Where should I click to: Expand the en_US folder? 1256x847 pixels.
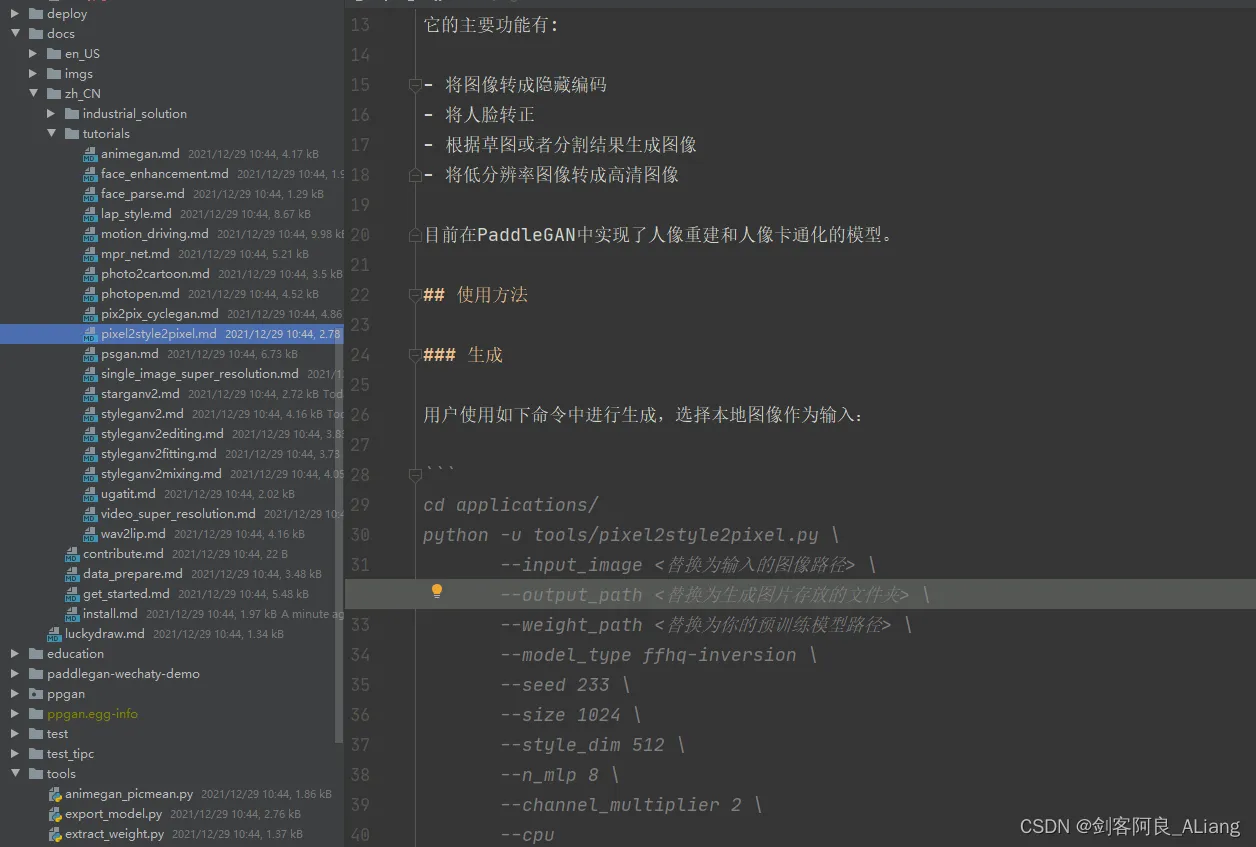coord(33,54)
